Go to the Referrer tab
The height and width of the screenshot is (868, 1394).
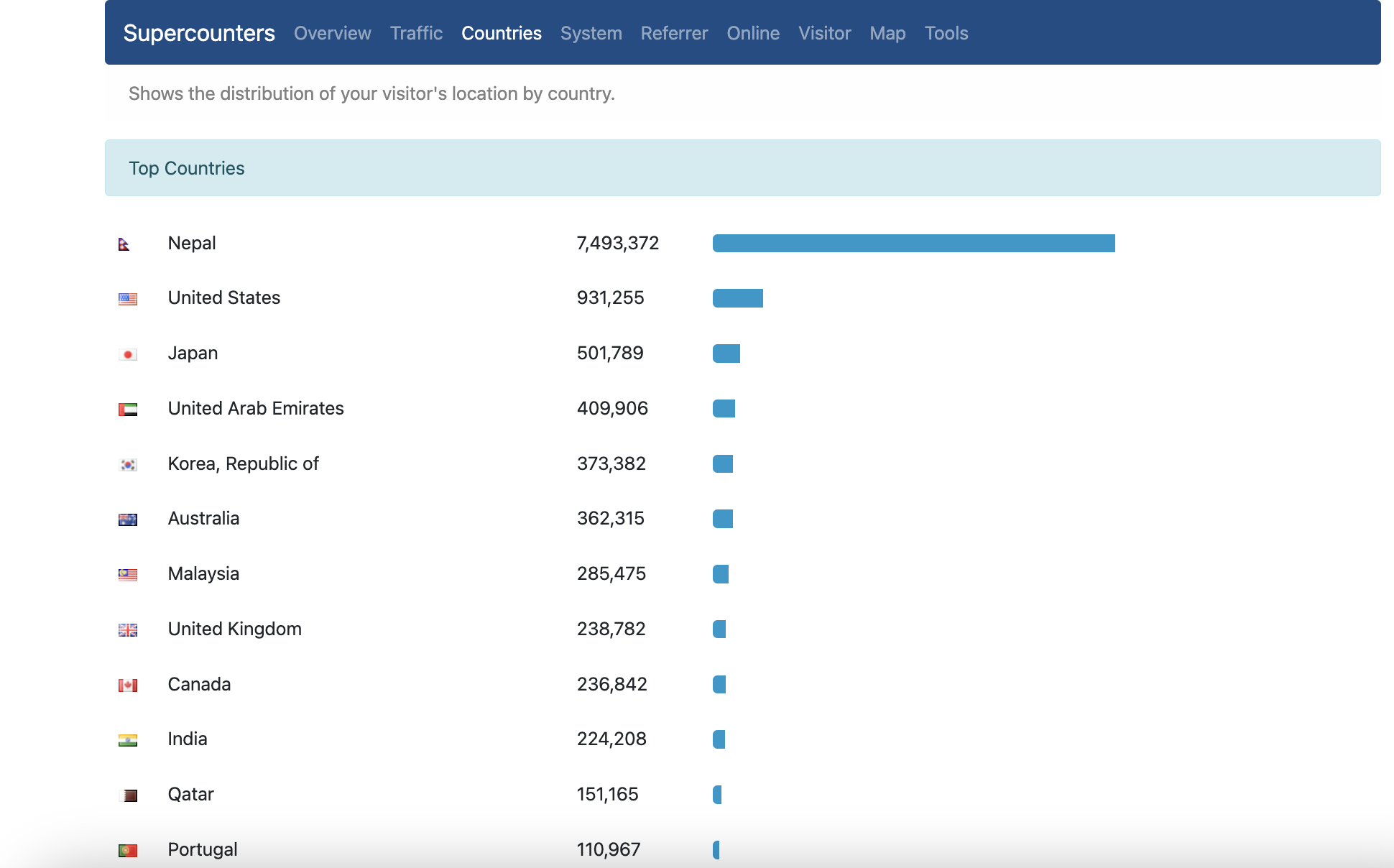674,33
